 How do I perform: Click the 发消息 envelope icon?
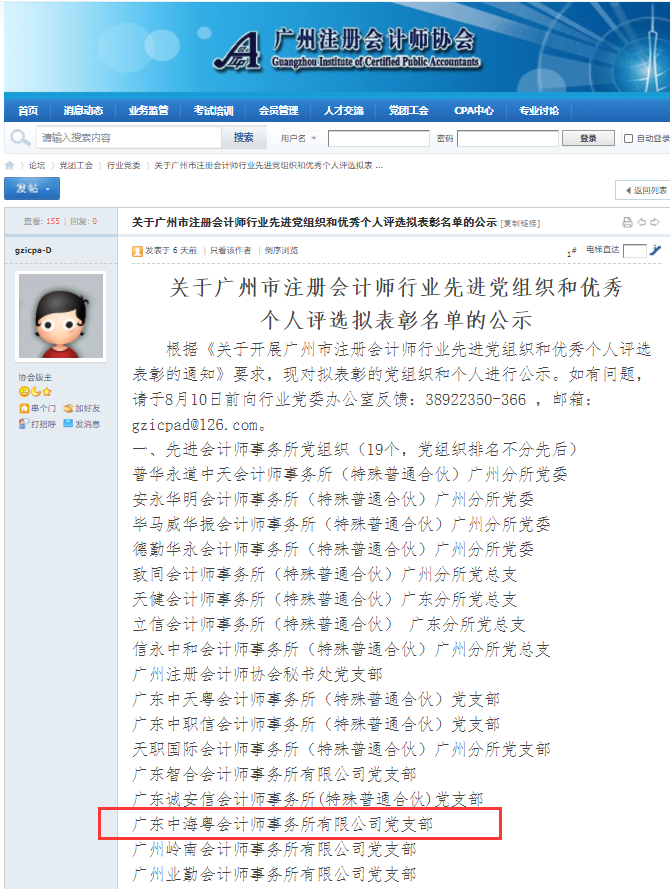(68, 424)
